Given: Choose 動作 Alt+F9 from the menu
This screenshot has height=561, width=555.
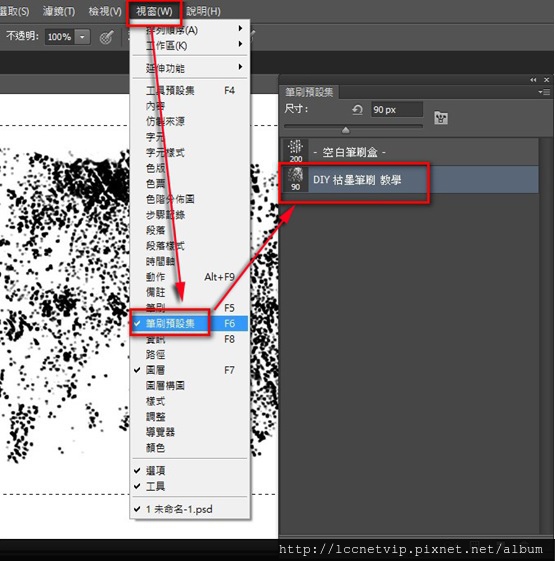Looking at the screenshot, I should [190, 277].
